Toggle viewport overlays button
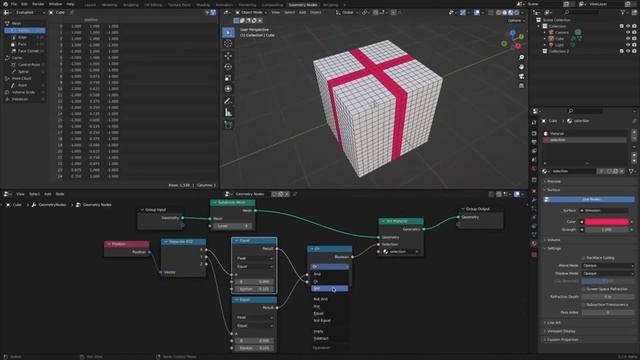Screen dimensions: 640x360 [x=477, y=13]
